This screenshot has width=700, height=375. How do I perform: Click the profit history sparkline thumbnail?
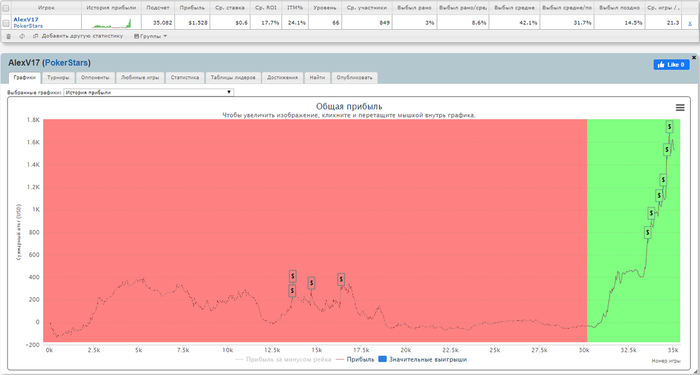[x=112, y=23]
